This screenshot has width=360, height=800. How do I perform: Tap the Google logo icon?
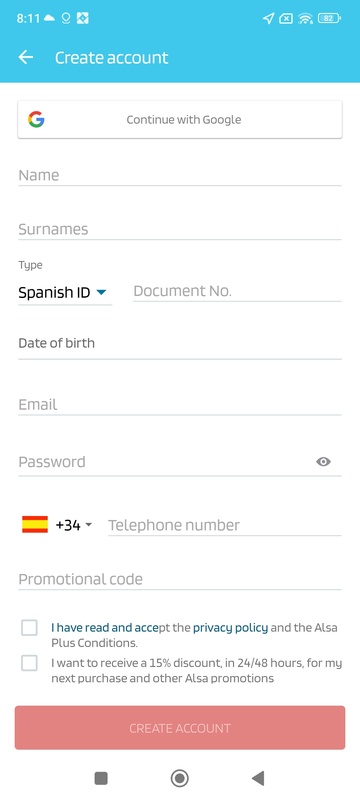36,119
